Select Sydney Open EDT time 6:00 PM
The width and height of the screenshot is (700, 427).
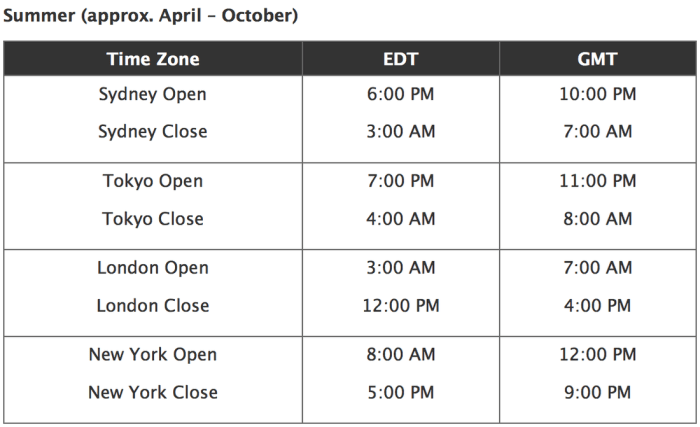click(400, 94)
